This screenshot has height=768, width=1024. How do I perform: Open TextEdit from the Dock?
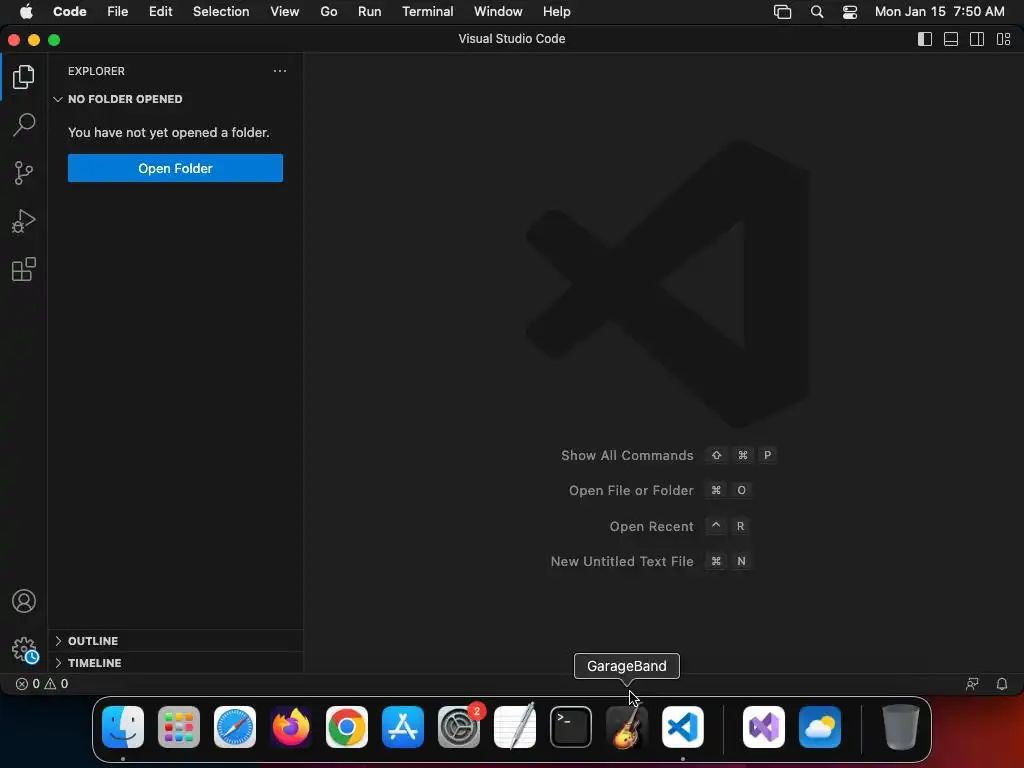pos(515,727)
